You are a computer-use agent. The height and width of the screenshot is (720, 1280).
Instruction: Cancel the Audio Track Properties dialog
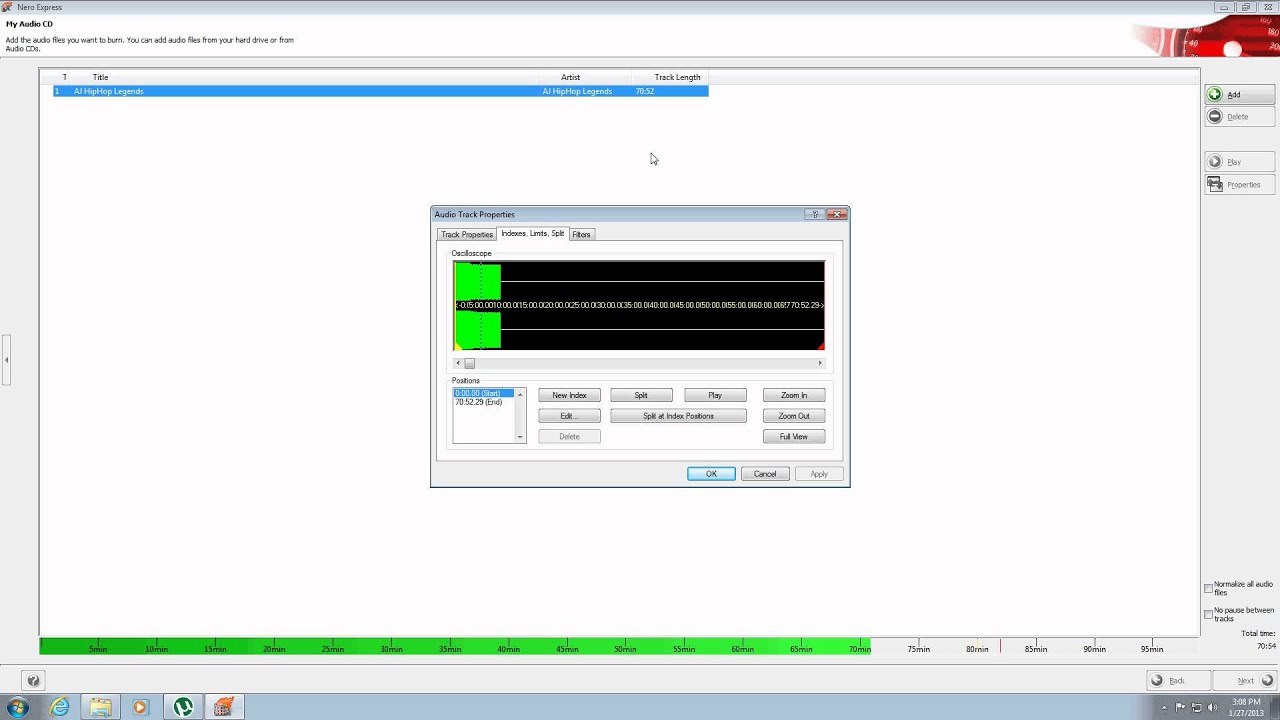pos(765,474)
